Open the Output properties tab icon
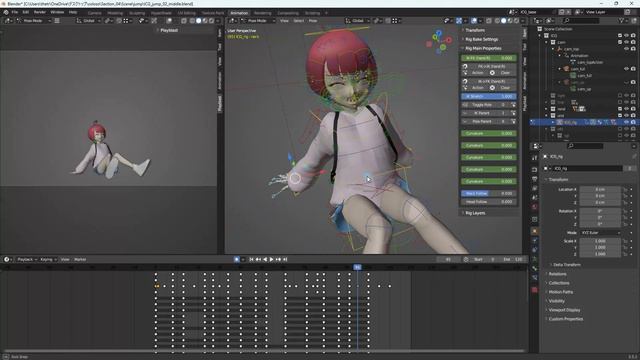 click(535, 179)
